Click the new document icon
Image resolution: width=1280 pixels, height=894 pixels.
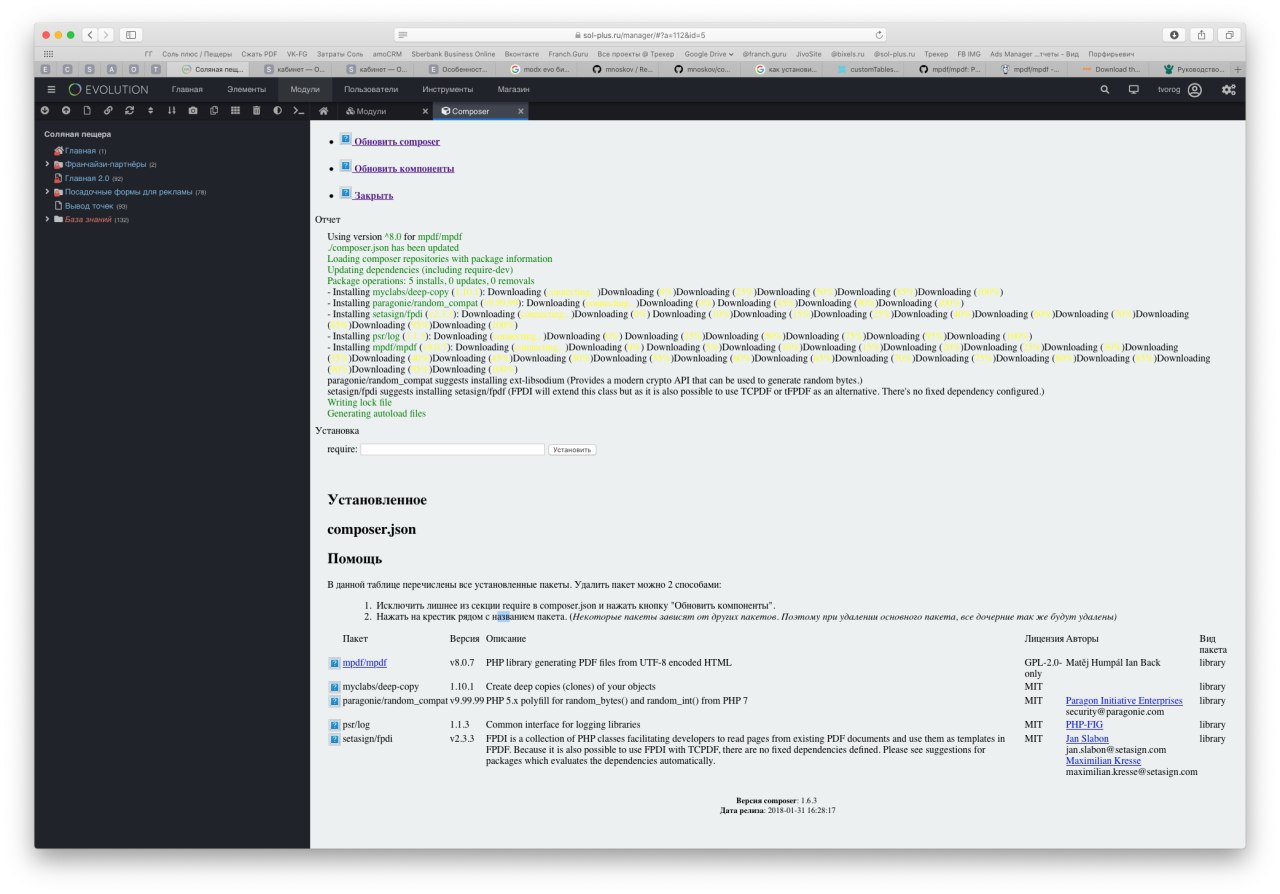[87, 111]
